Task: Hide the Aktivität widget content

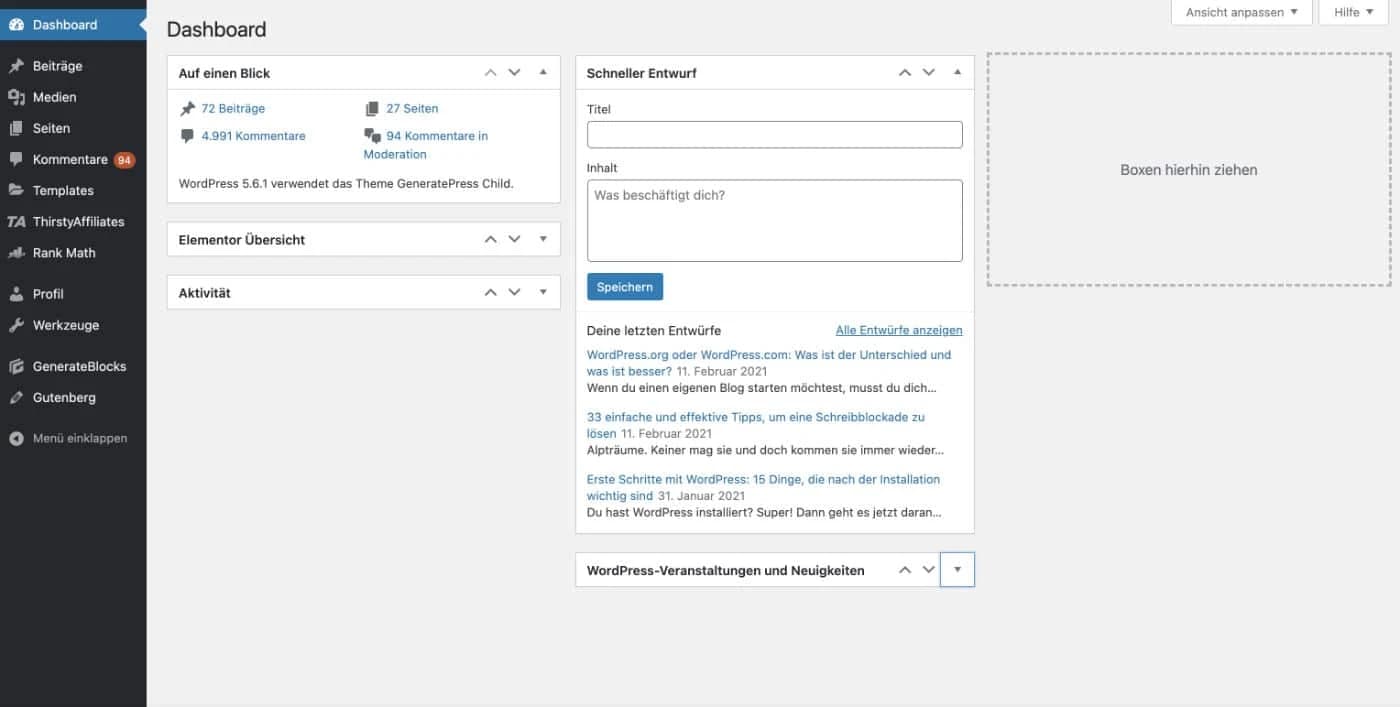Action: click(x=543, y=292)
